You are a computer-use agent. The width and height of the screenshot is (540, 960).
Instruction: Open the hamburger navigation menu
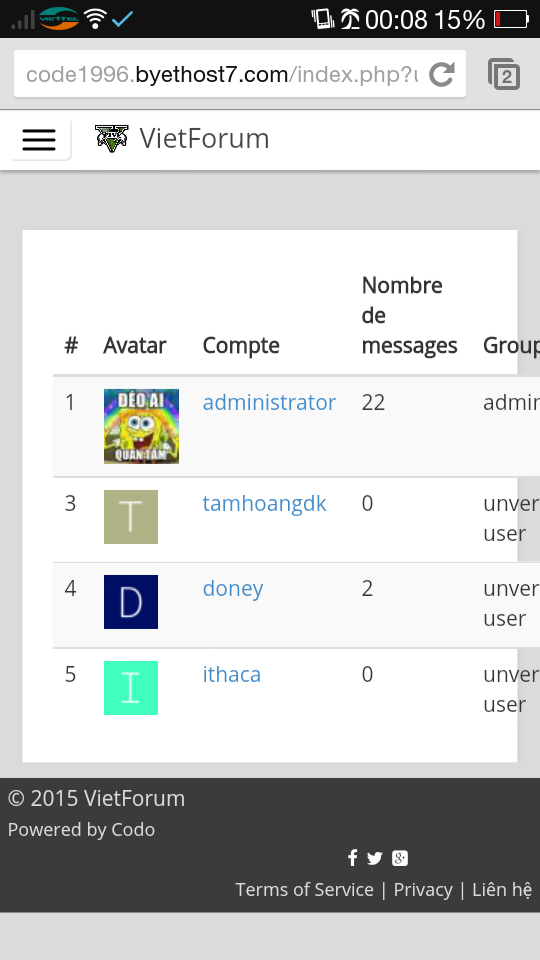point(39,140)
